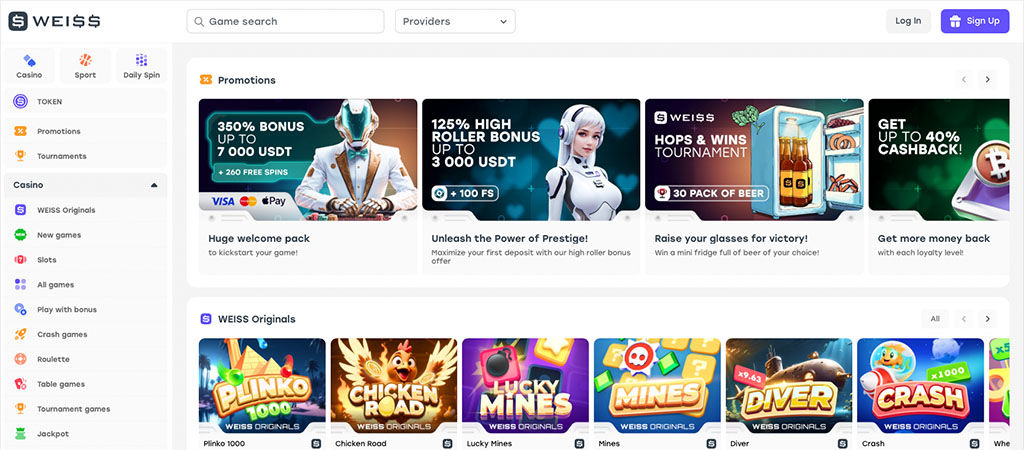Open the 125% High Roller Bonus banner
The height and width of the screenshot is (450, 1024).
click(531, 159)
